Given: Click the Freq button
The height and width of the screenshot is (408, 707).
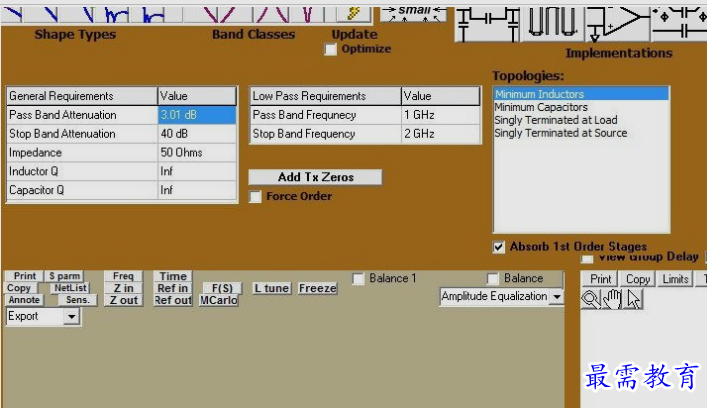Looking at the screenshot, I should 123,276.
